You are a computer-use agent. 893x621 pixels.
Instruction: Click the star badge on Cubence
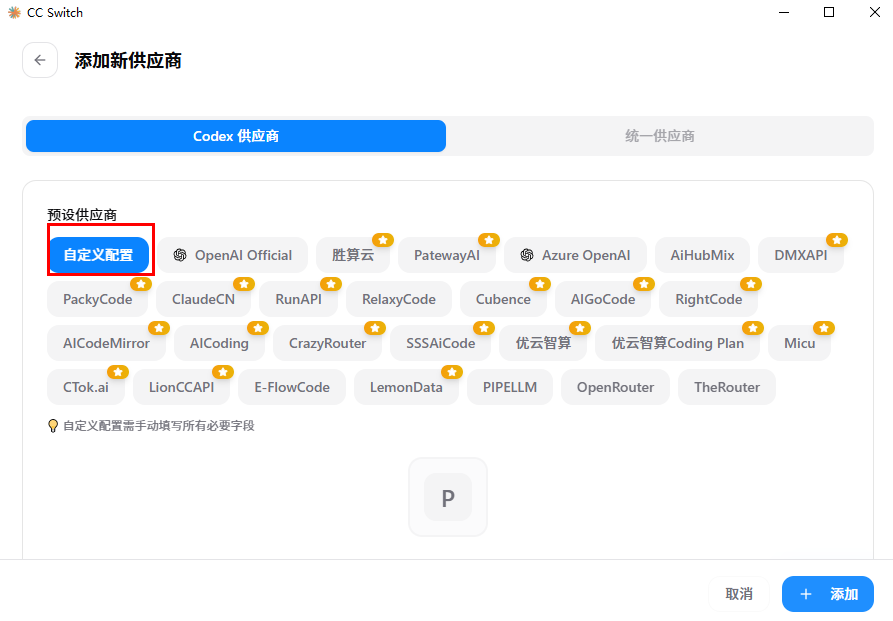pyautogui.click(x=540, y=284)
